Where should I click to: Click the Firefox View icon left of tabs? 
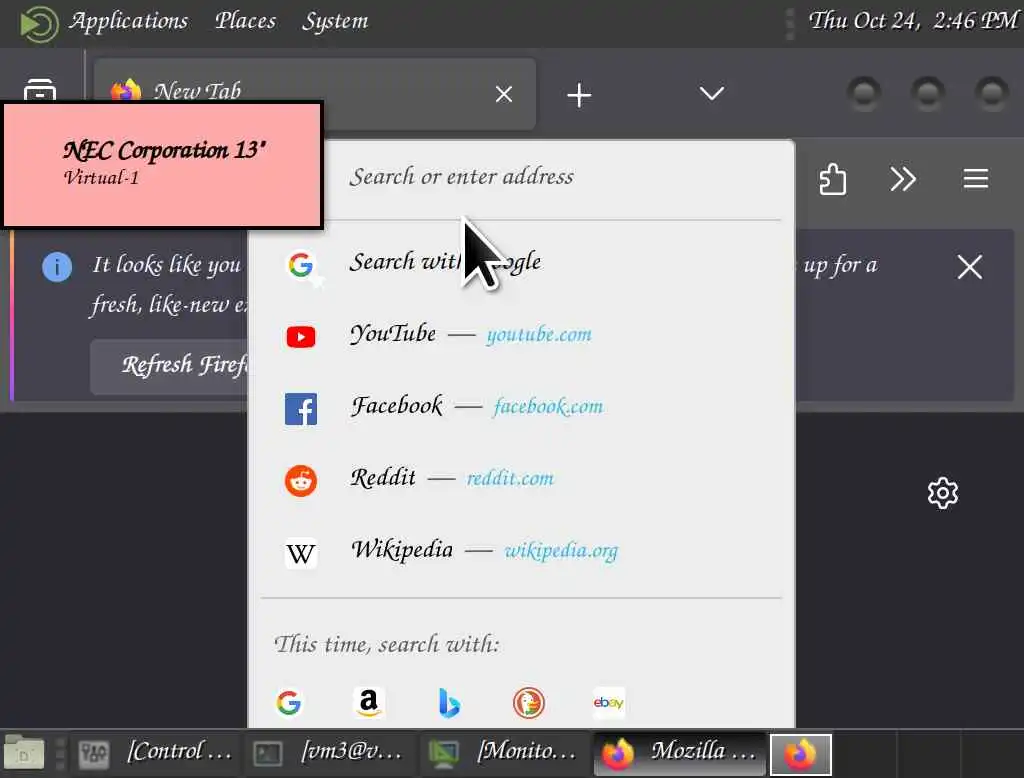tap(40, 90)
